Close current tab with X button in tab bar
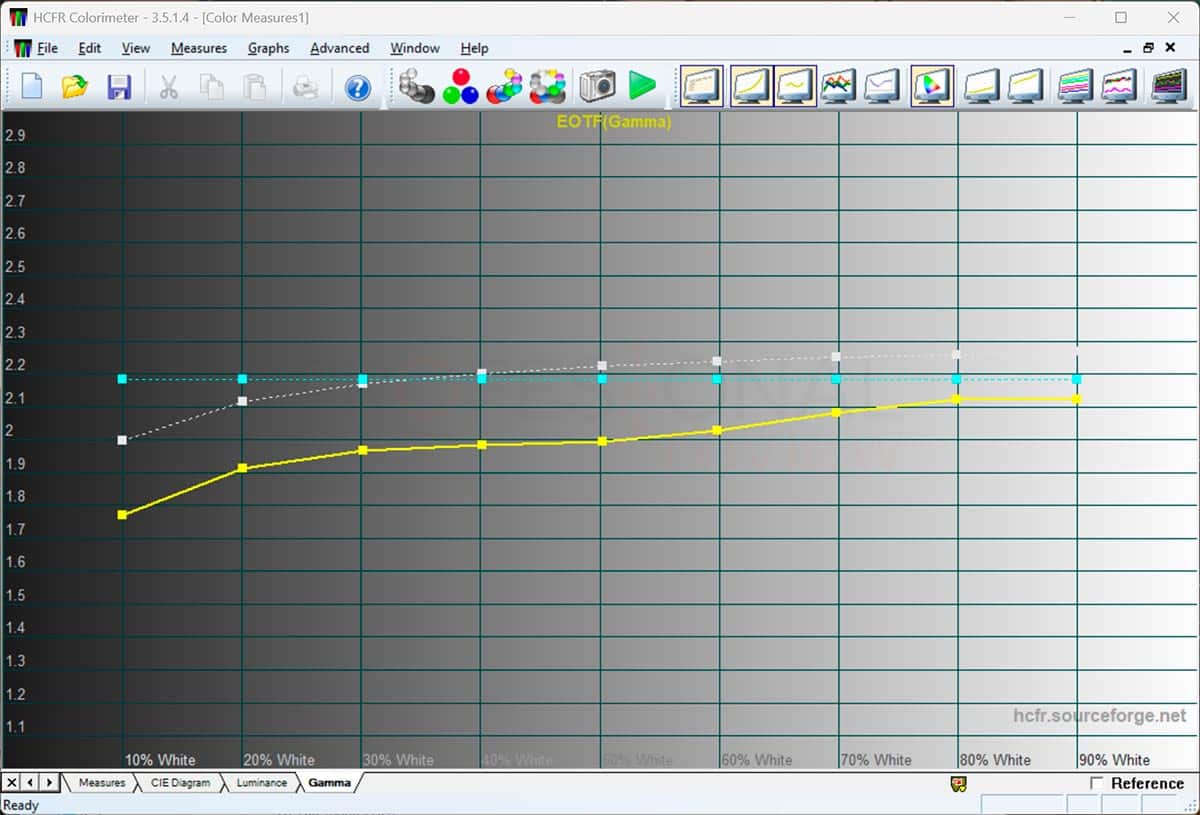Screen dimensions: 1200x815 (11, 782)
